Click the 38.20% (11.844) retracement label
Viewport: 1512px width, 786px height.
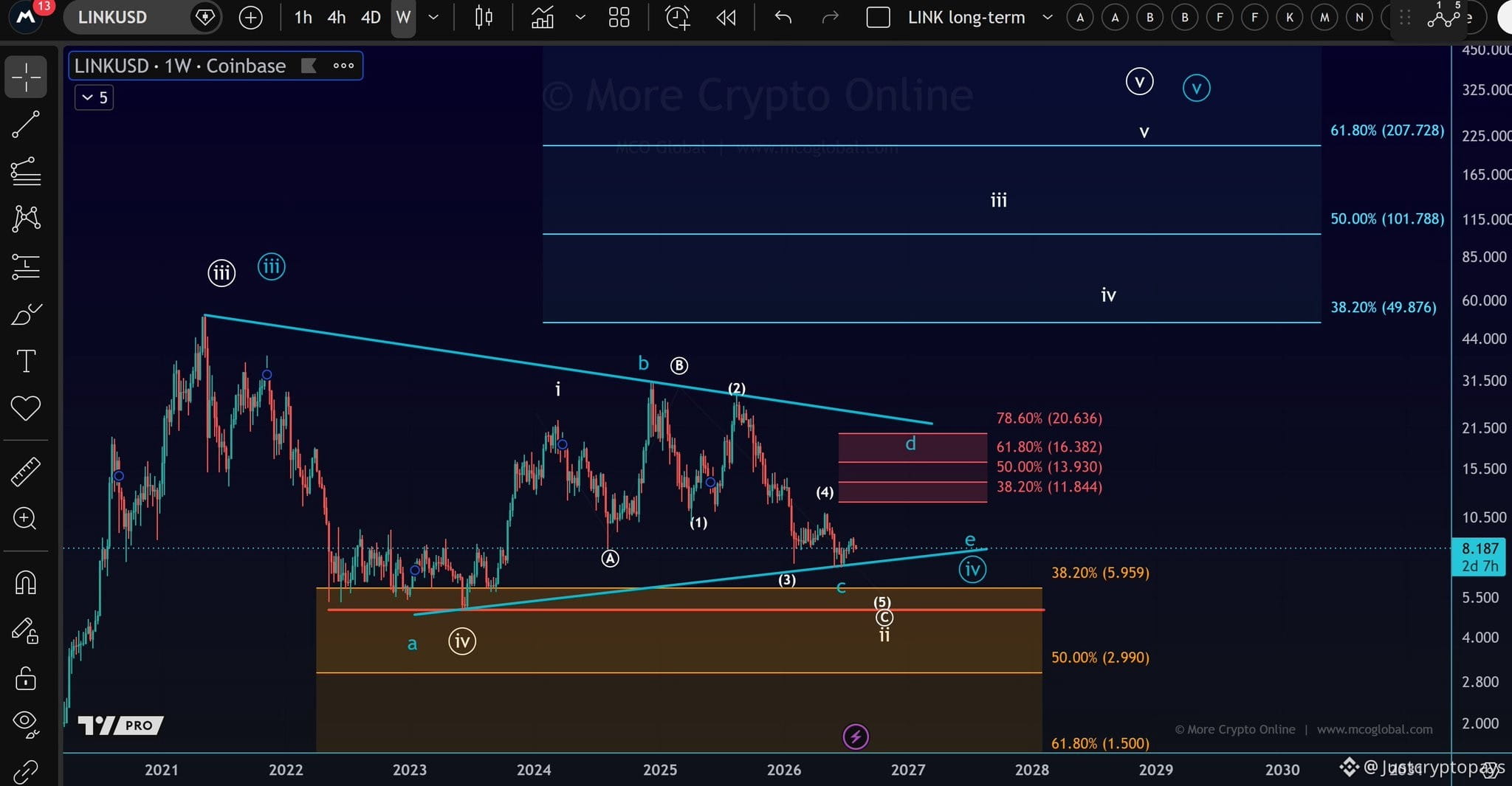tap(1049, 486)
